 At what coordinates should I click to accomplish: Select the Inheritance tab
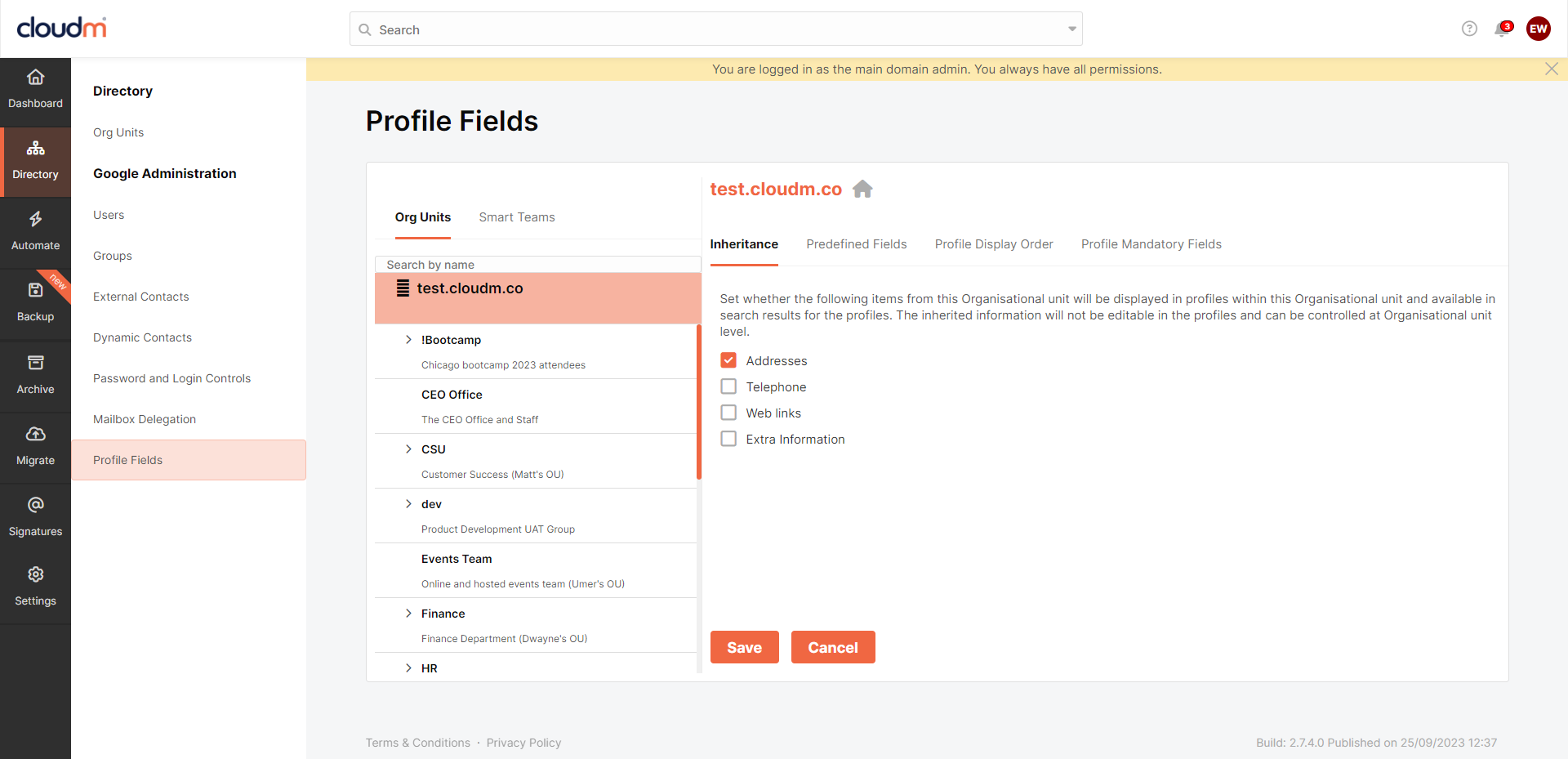744,244
